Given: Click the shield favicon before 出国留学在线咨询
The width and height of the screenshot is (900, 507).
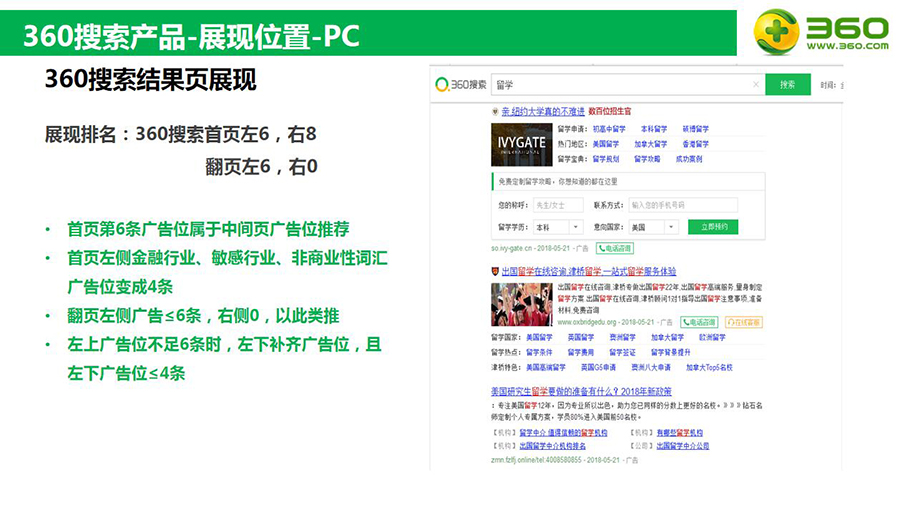Looking at the screenshot, I should coord(495,271).
